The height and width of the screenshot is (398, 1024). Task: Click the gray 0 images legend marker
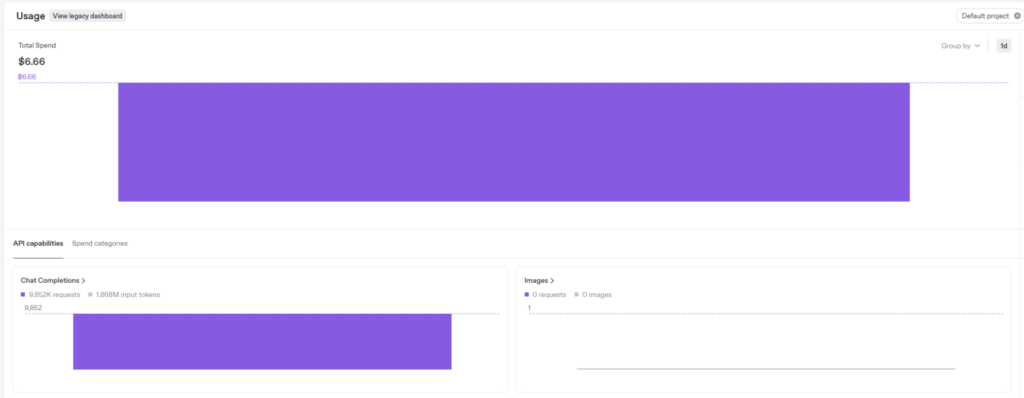click(577, 295)
